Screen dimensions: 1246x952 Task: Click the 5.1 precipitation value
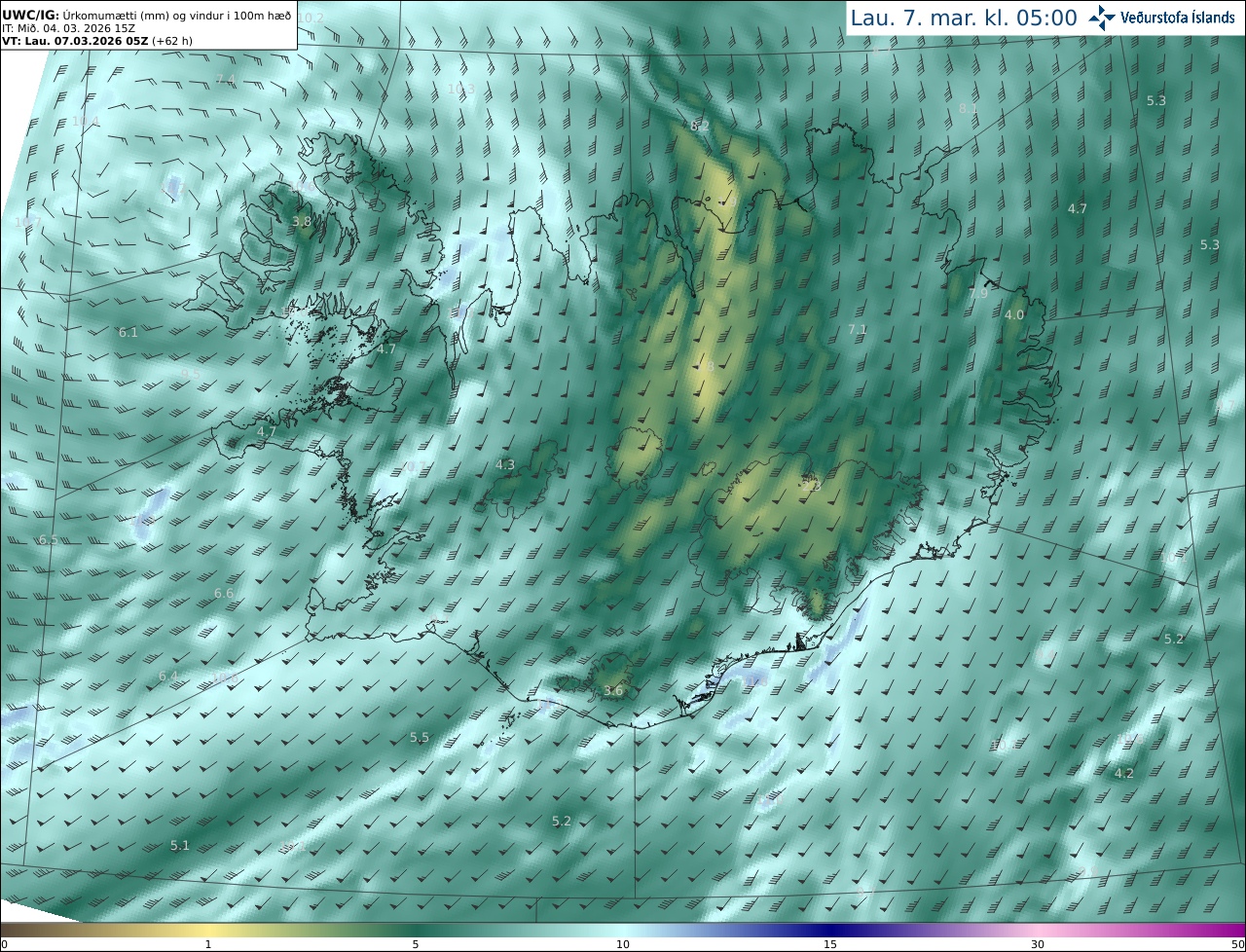click(x=180, y=846)
